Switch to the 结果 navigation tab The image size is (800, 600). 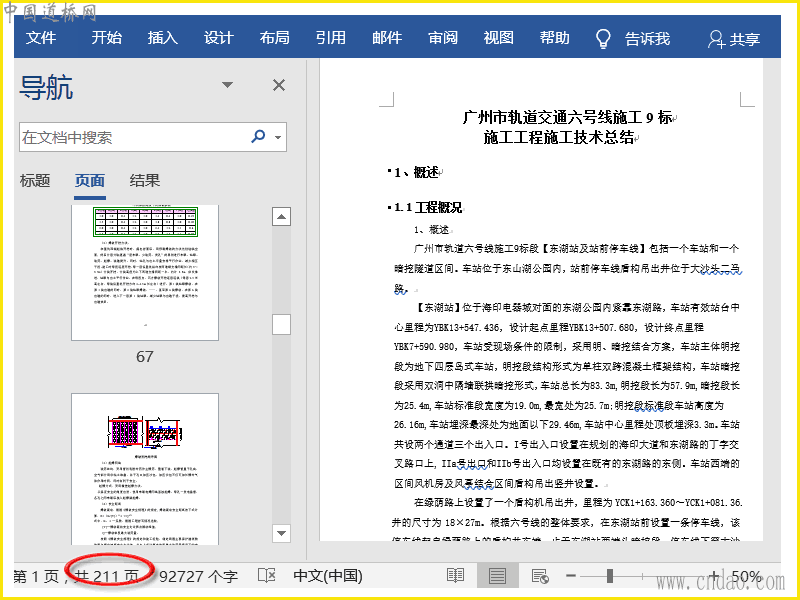tap(145, 181)
